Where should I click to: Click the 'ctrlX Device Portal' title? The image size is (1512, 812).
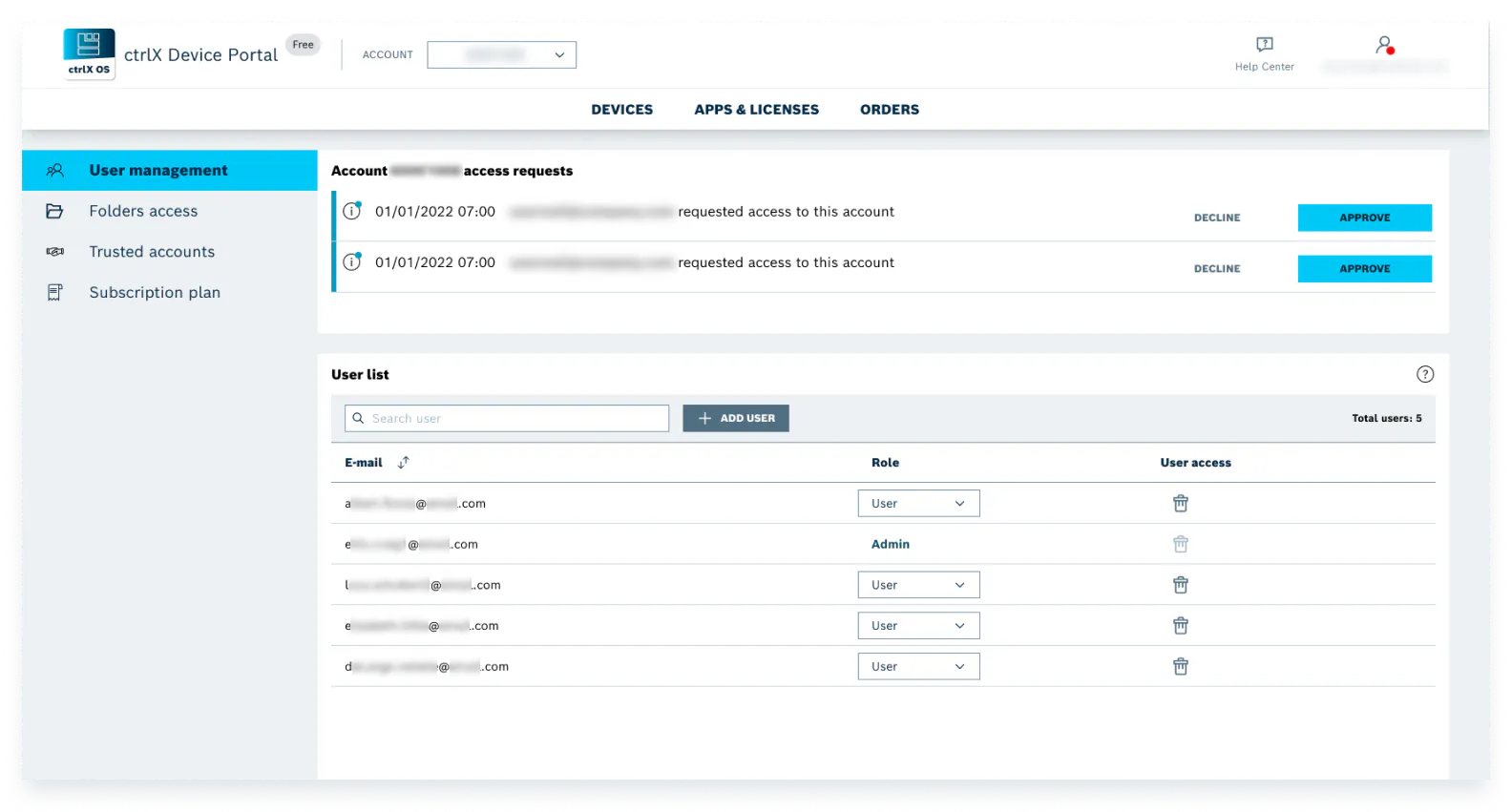(x=201, y=54)
